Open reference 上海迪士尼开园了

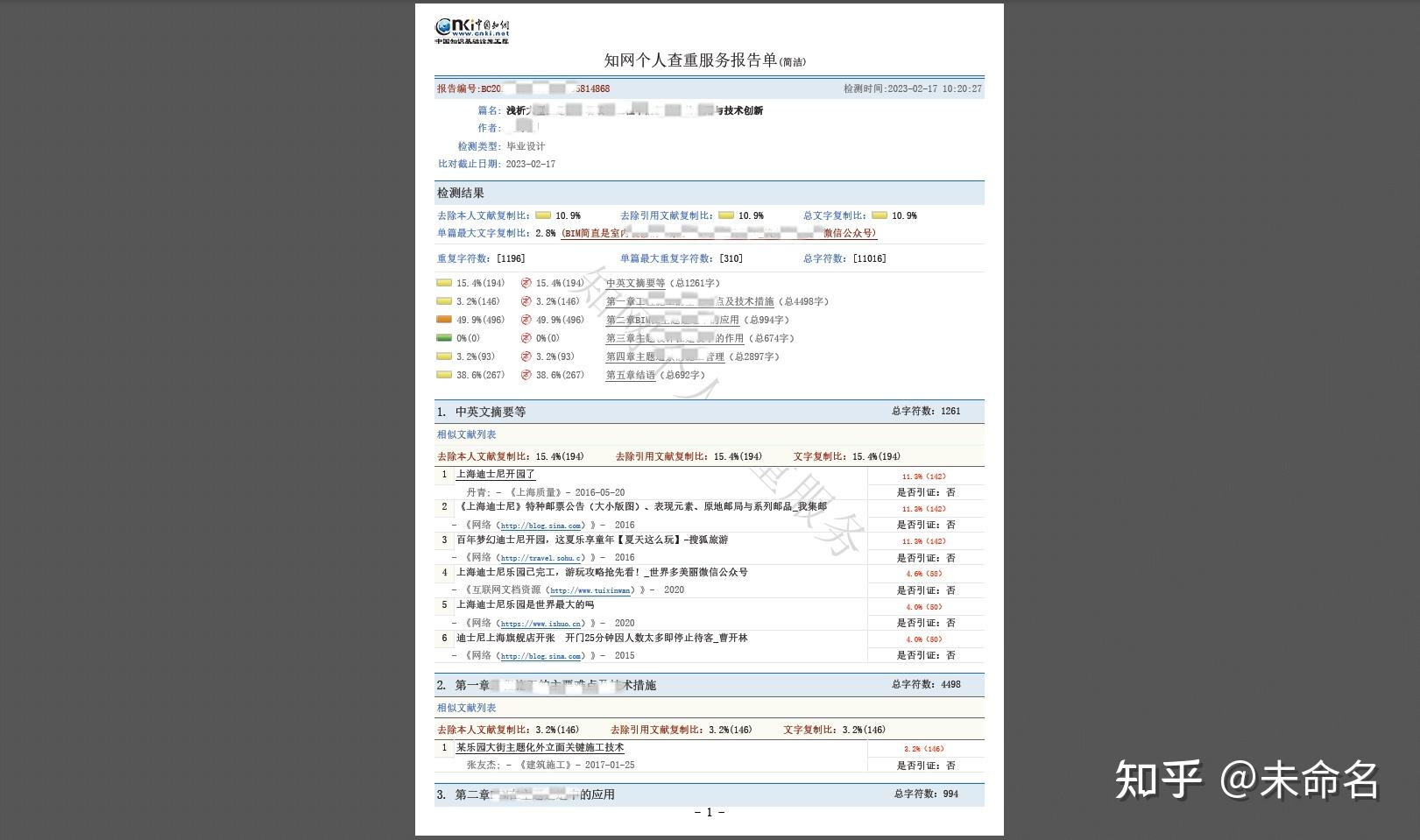click(496, 474)
